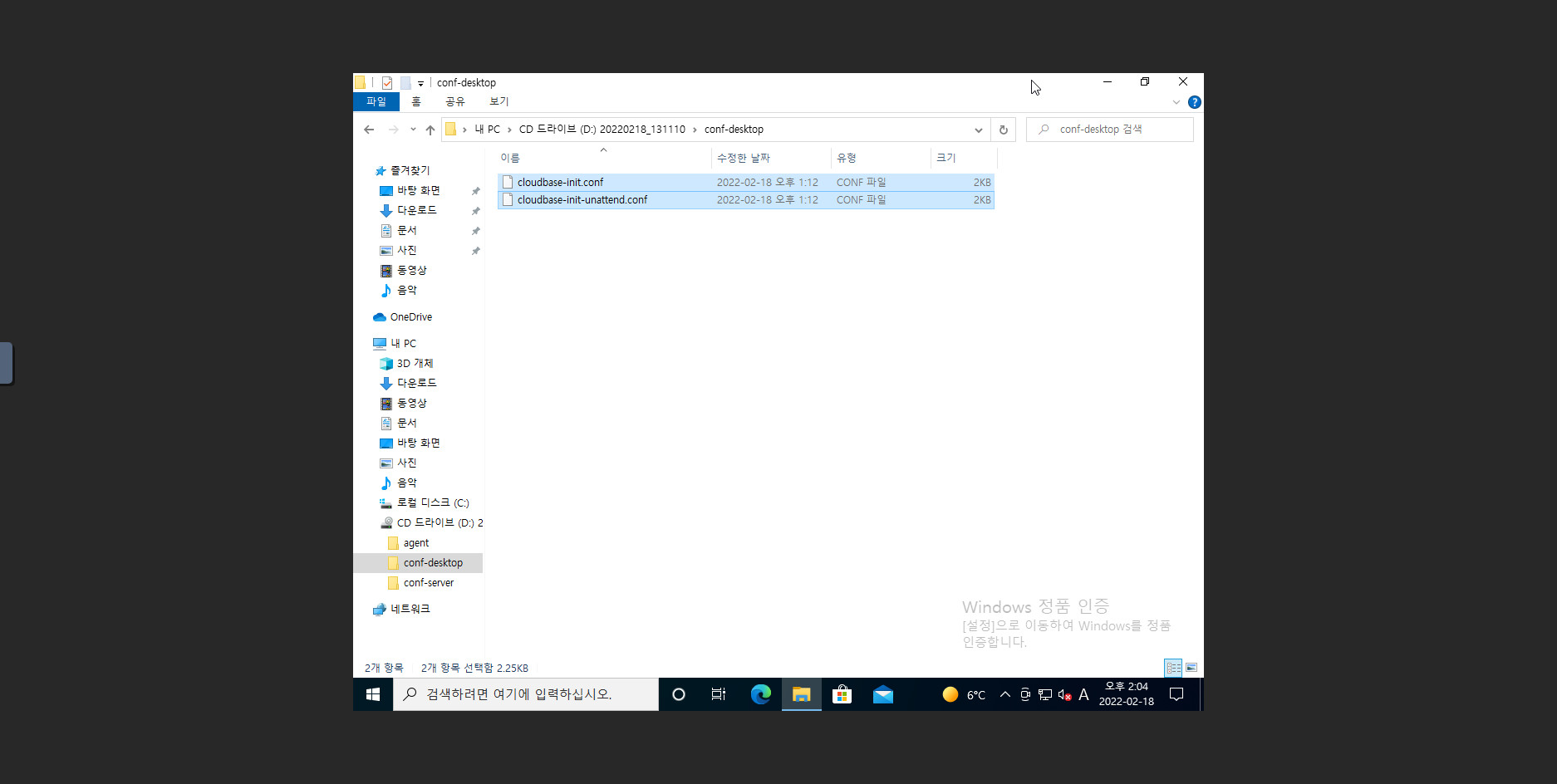Refresh the conf-desktop folder view
The height and width of the screenshot is (784, 1557).
[x=1004, y=130]
